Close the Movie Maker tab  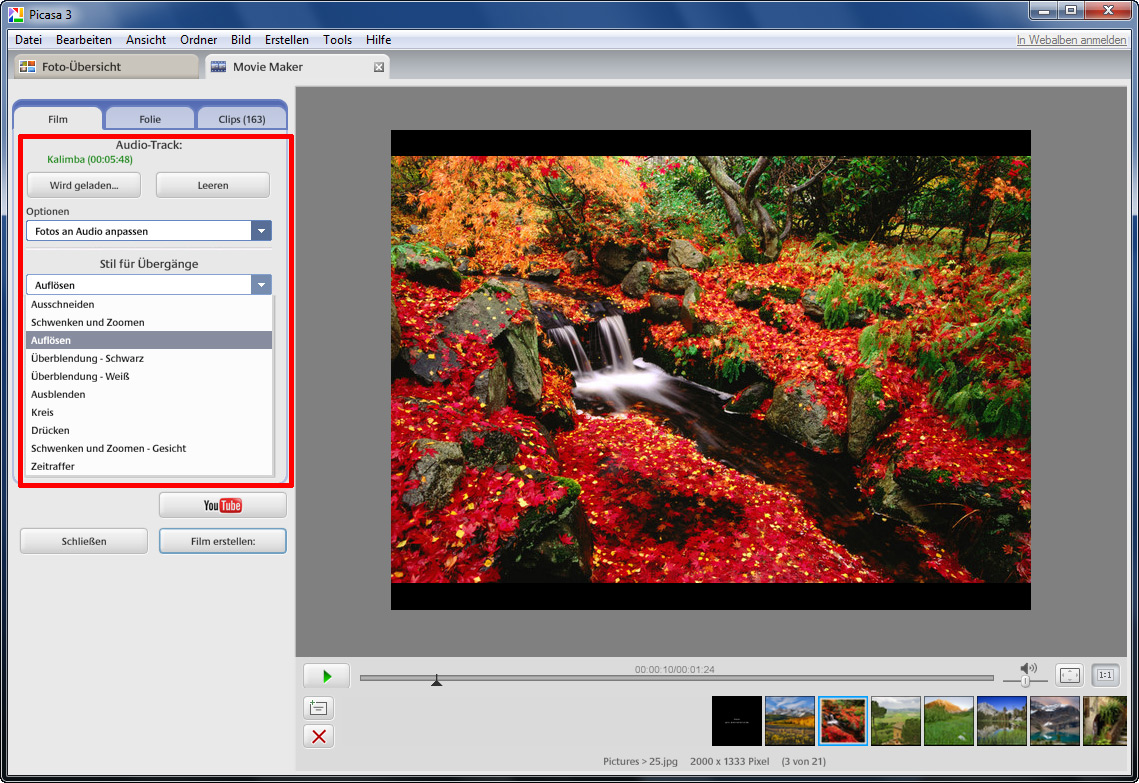pos(379,67)
